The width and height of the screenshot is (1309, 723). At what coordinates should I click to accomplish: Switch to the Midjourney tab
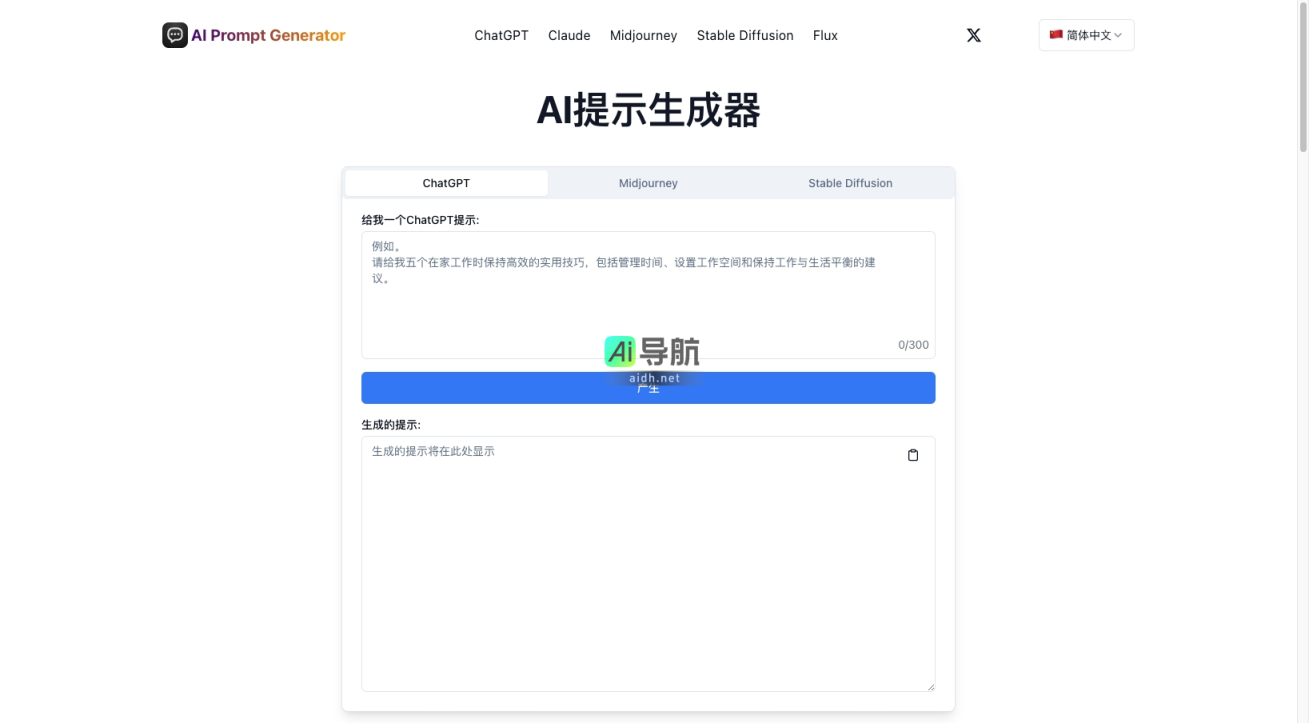coord(648,183)
